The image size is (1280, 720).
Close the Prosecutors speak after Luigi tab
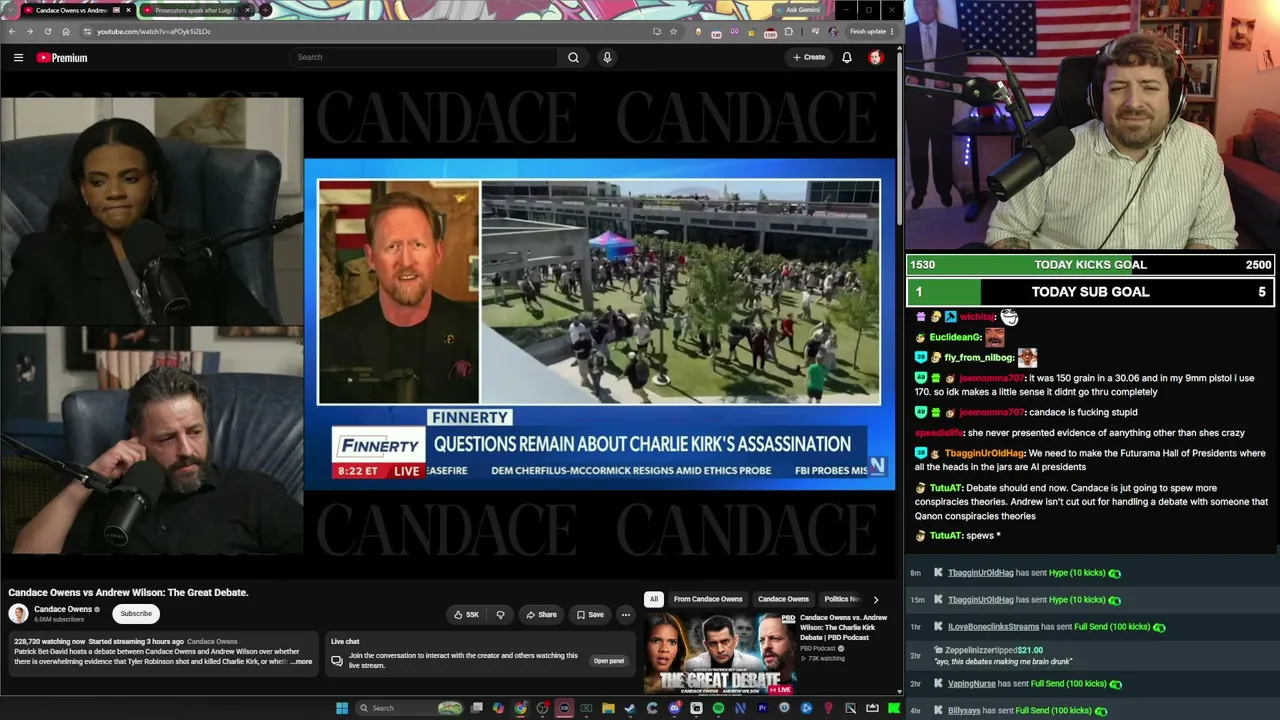click(247, 10)
